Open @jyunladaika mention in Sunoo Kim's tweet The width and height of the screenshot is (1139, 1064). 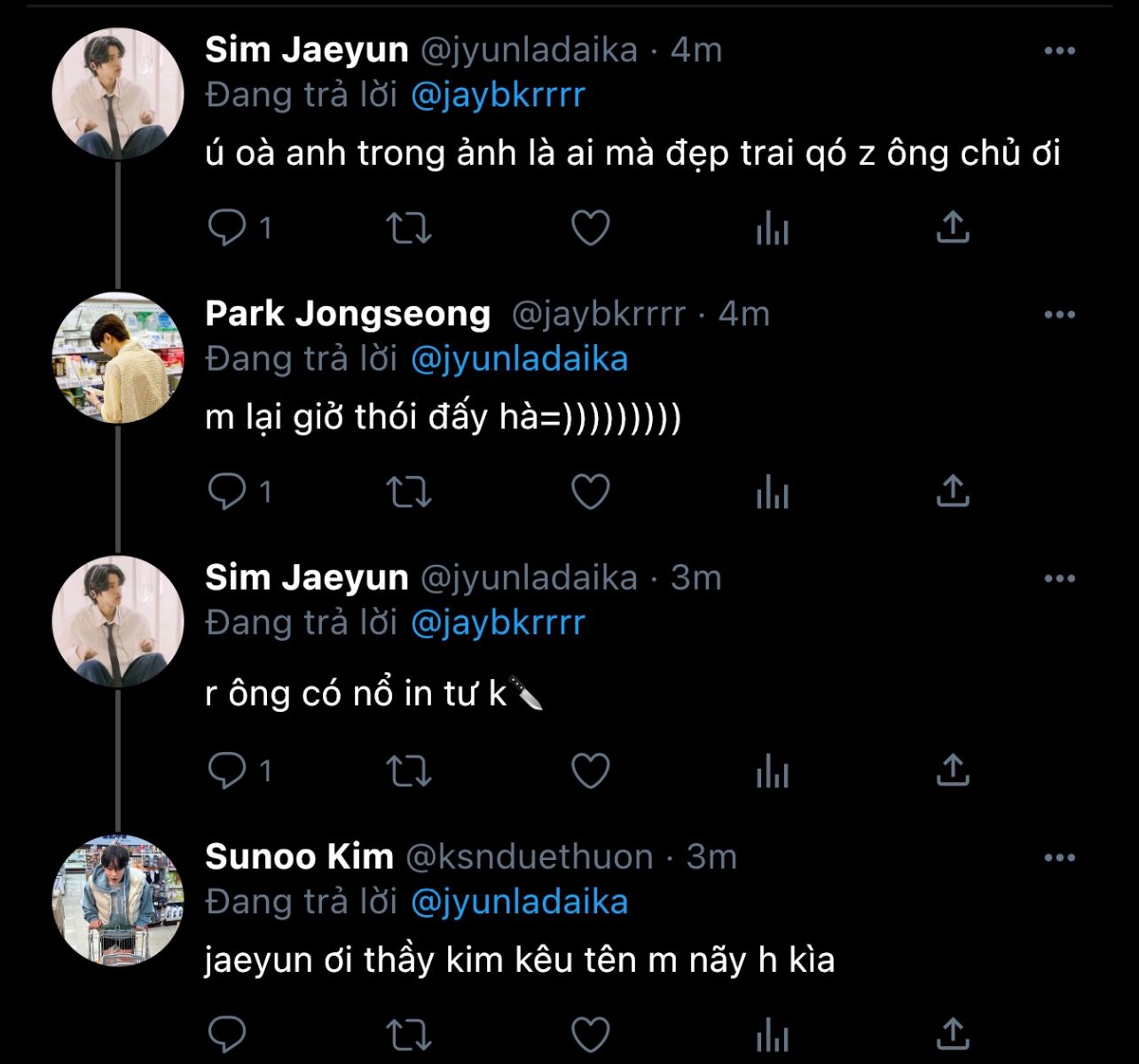[x=519, y=902]
